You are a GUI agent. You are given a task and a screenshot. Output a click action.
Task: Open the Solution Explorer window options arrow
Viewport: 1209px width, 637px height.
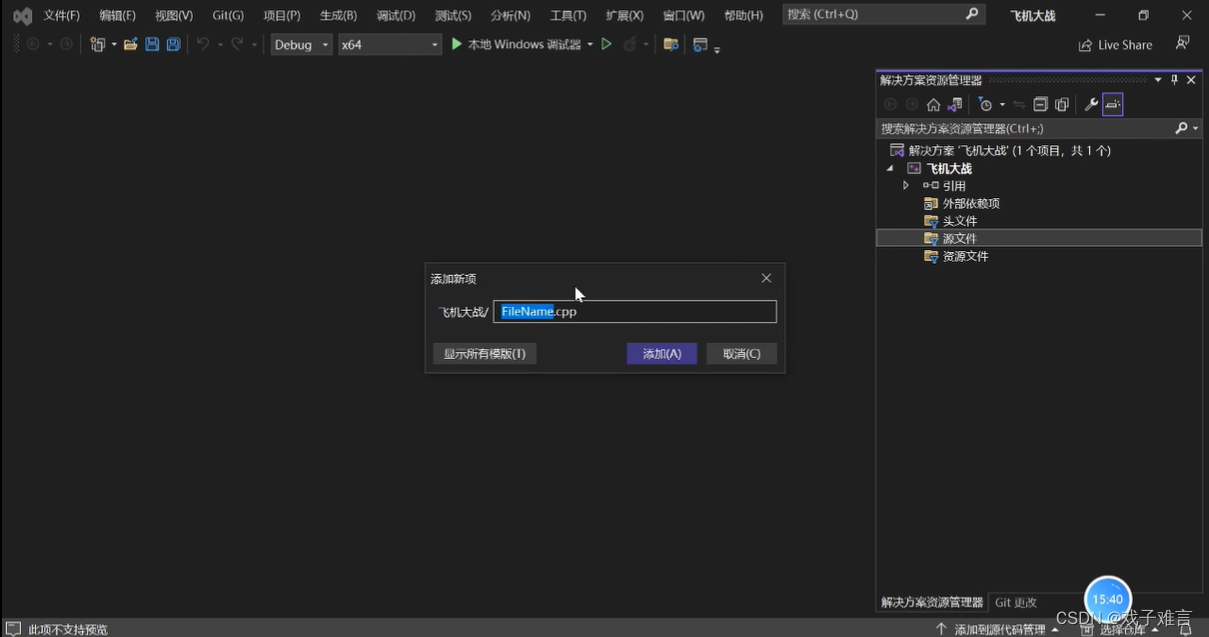pos(1158,80)
